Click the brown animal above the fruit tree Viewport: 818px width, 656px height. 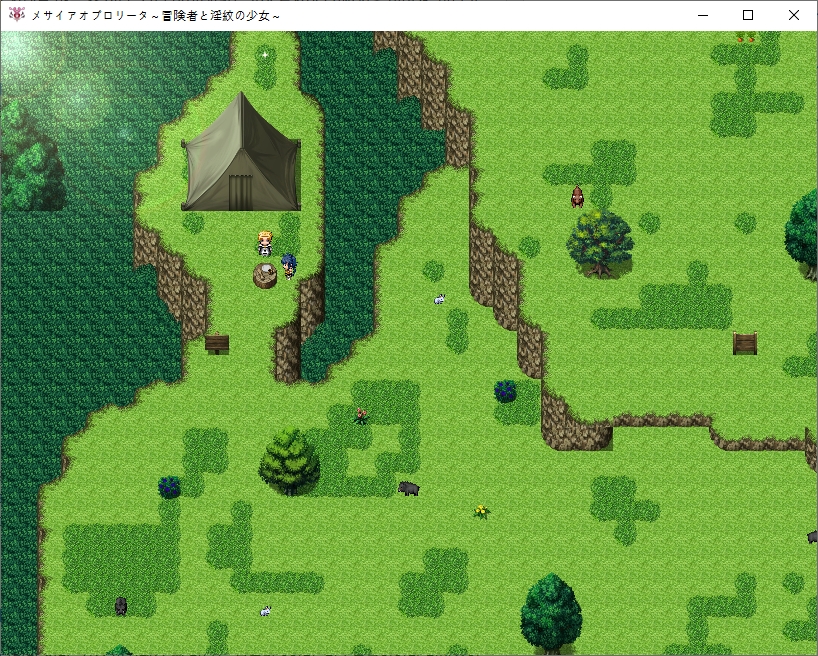tap(577, 197)
